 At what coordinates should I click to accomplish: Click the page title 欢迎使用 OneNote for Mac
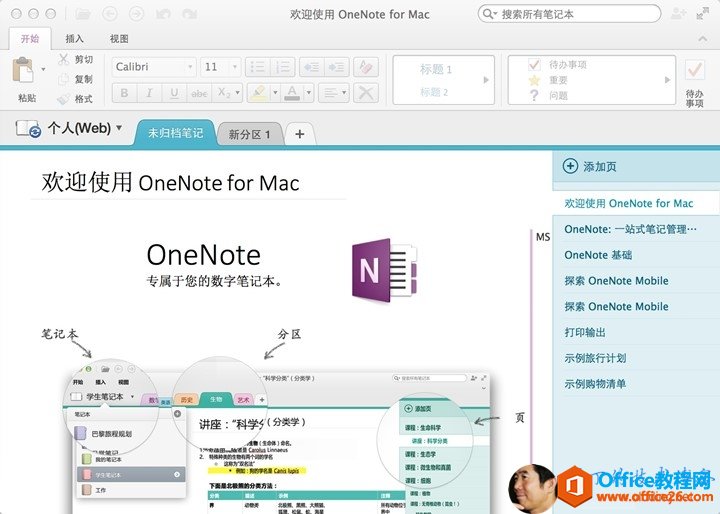tap(170, 182)
